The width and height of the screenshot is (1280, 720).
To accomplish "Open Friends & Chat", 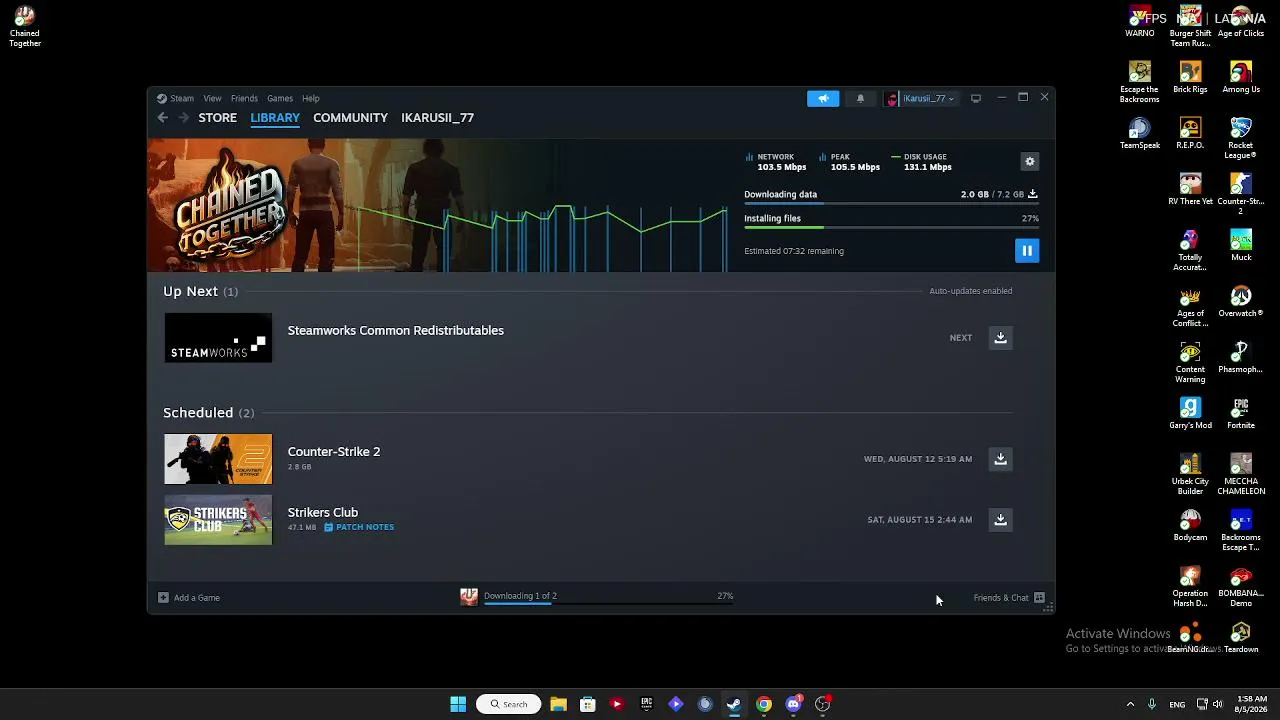I will [1009, 598].
